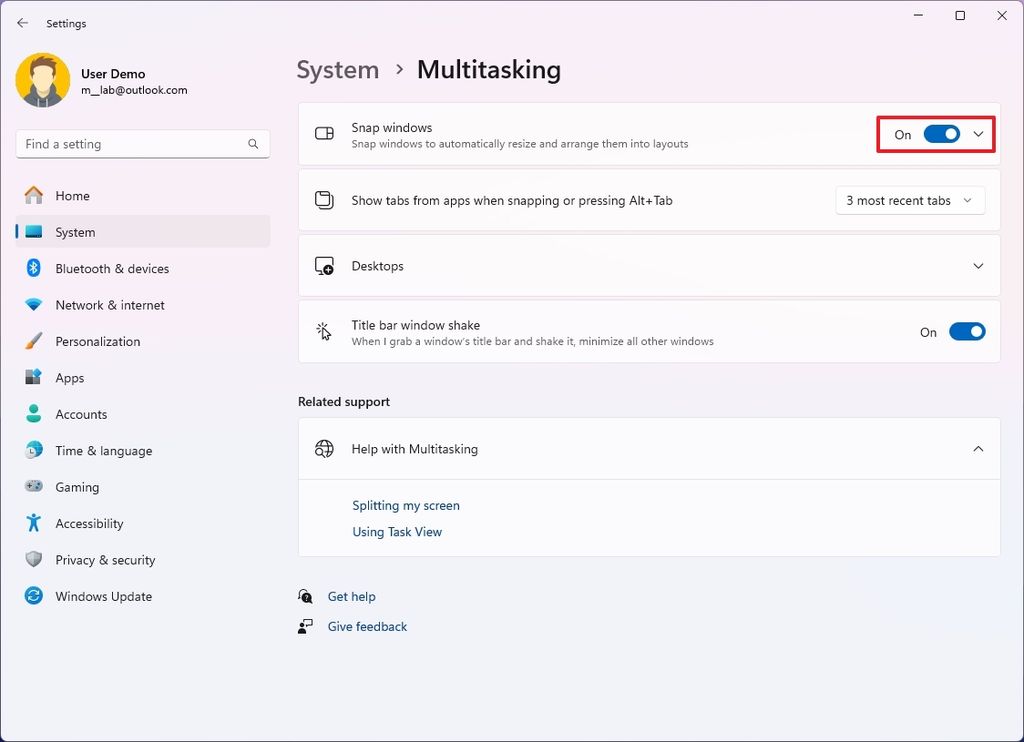Click the user avatar picture
The height and width of the screenshot is (742, 1024).
pos(41,79)
